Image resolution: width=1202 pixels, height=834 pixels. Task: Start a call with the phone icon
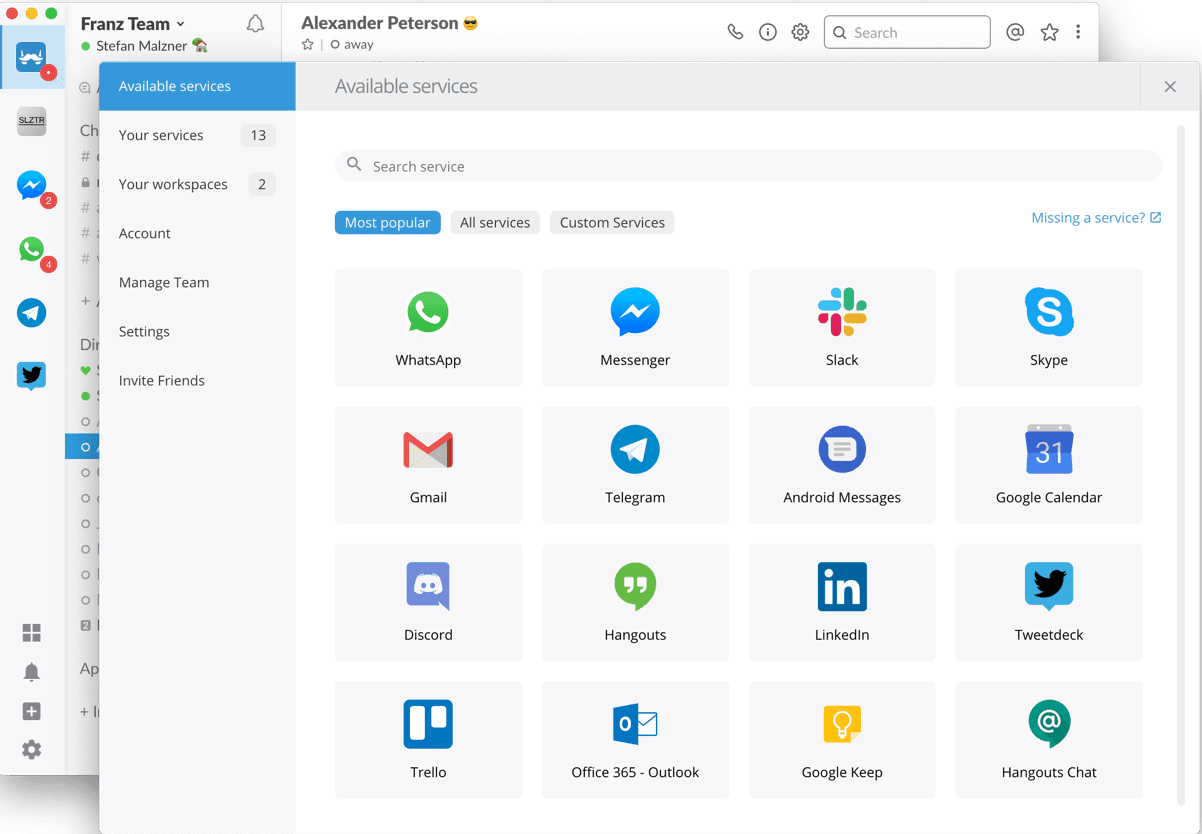[735, 31]
